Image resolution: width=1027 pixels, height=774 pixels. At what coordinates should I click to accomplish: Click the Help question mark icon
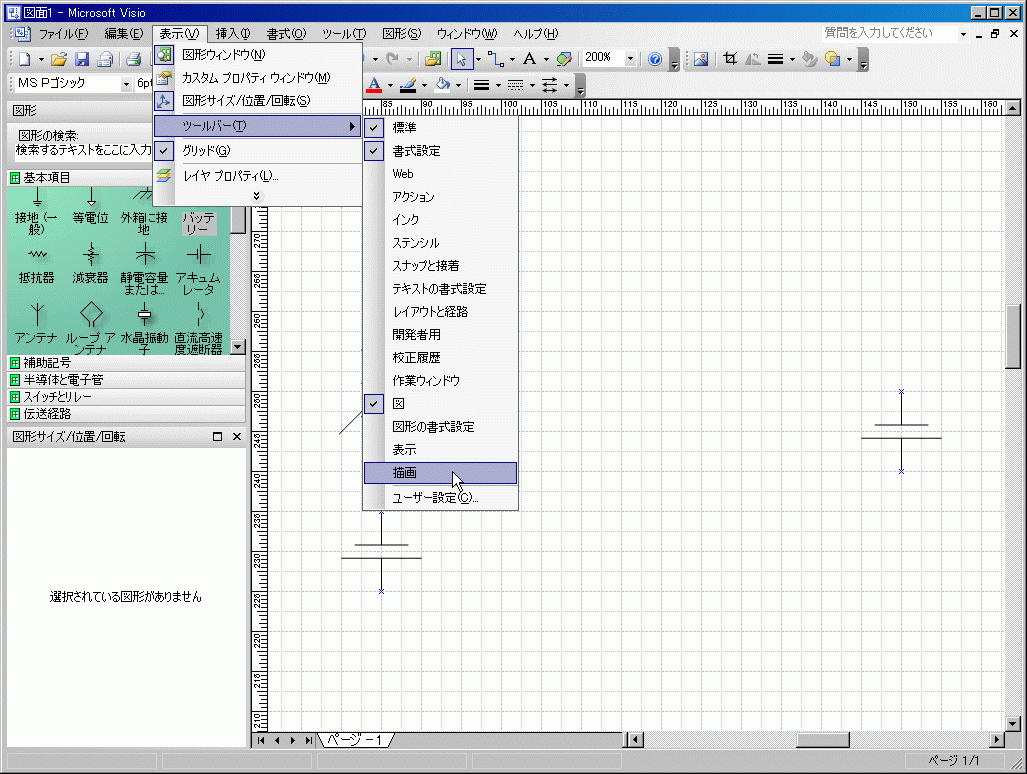pos(655,59)
